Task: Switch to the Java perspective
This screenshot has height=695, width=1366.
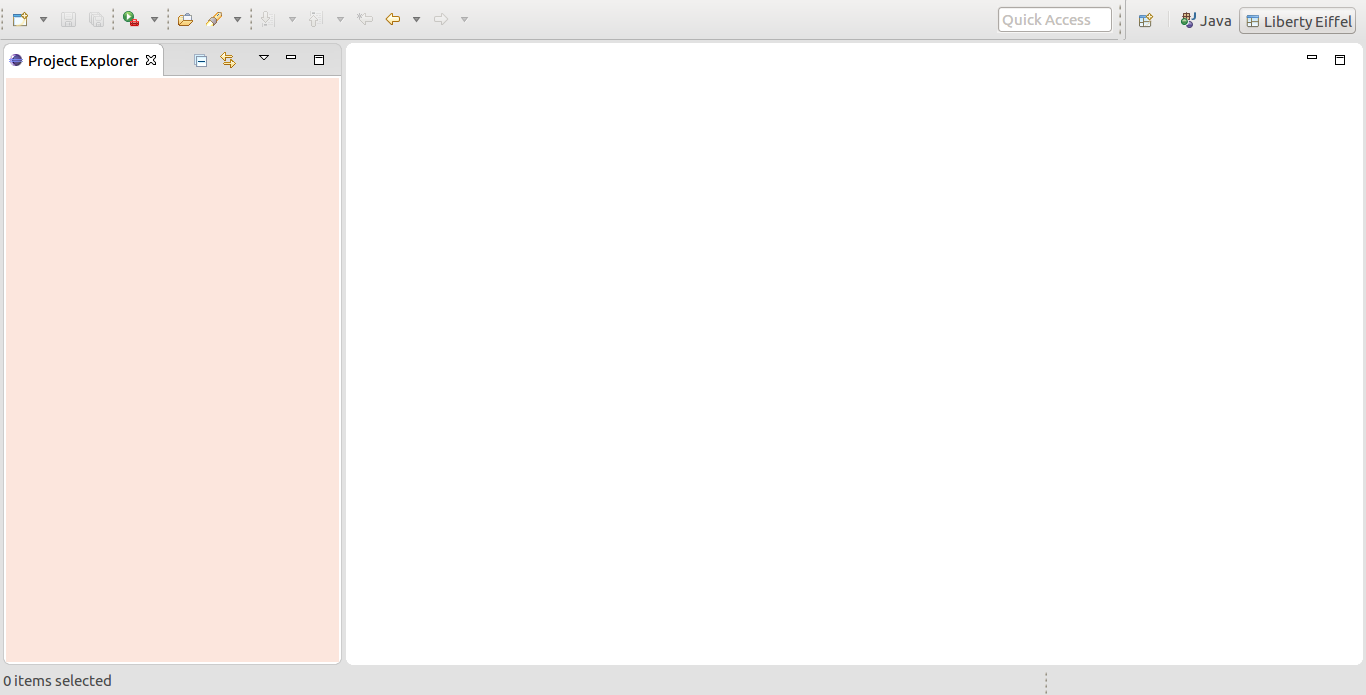Action: coord(1206,20)
